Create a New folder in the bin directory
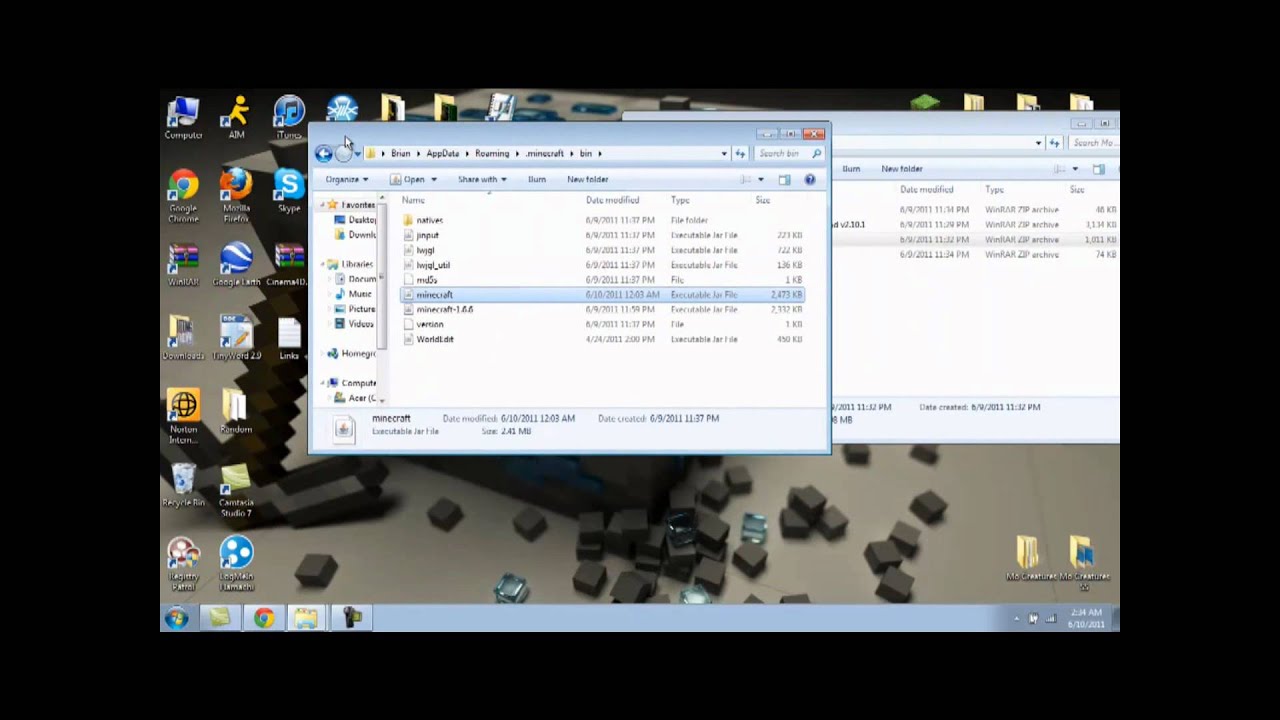 click(588, 180)
